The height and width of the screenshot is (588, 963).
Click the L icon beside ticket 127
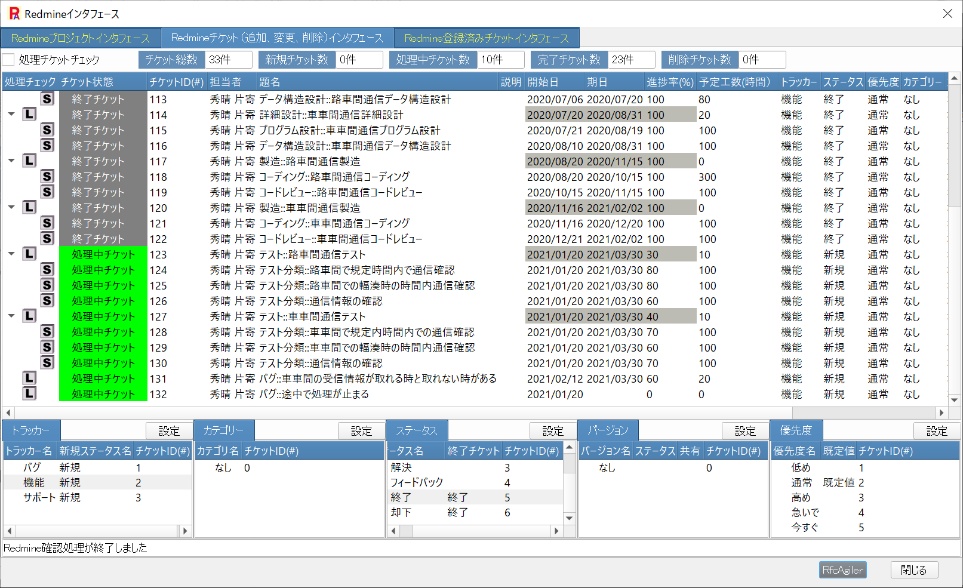[x=29, y=316]
